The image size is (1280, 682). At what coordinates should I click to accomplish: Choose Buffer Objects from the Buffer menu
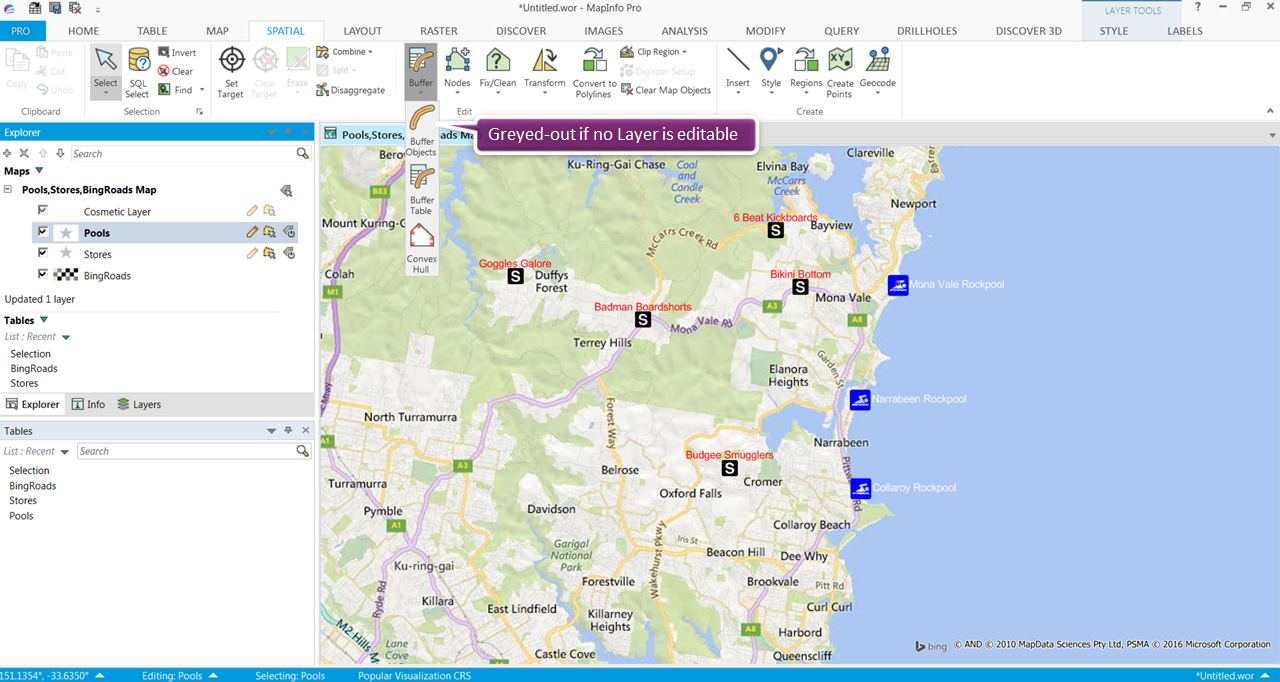click(x=421, y=130)
